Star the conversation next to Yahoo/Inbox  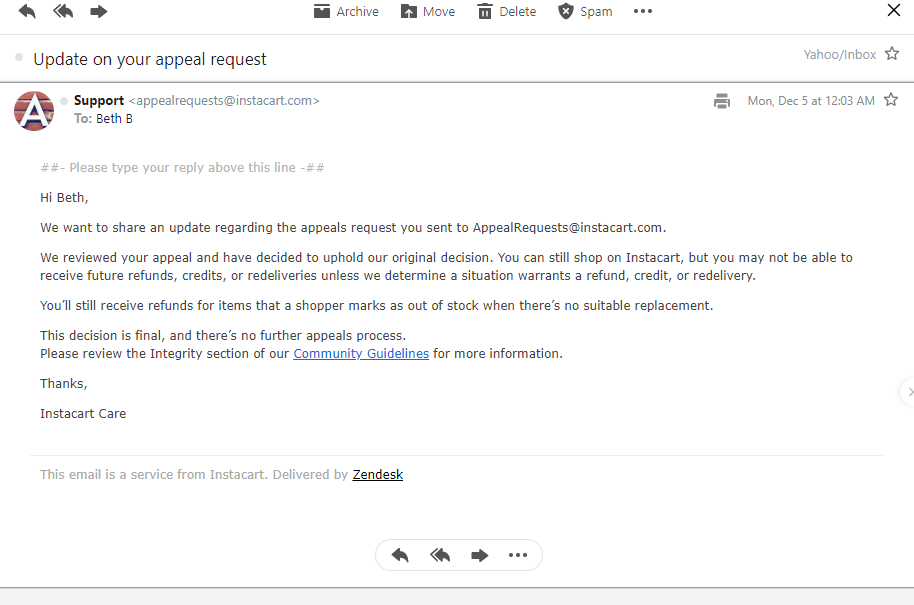(892, 54)
